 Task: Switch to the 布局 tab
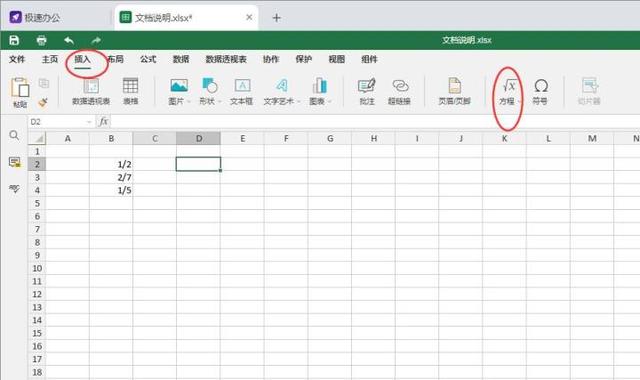[116, 60]
